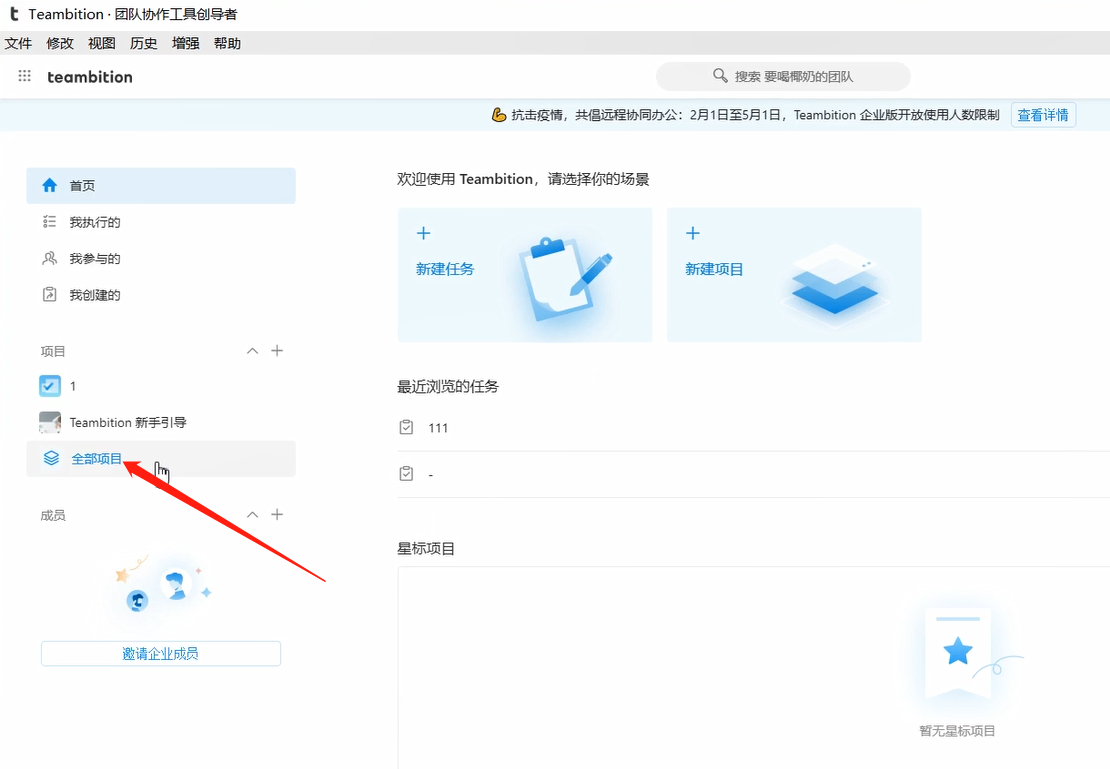This screenshot has width=1110, height=769.
Task: Click the plus icon next to 项目
Action: 277,350
